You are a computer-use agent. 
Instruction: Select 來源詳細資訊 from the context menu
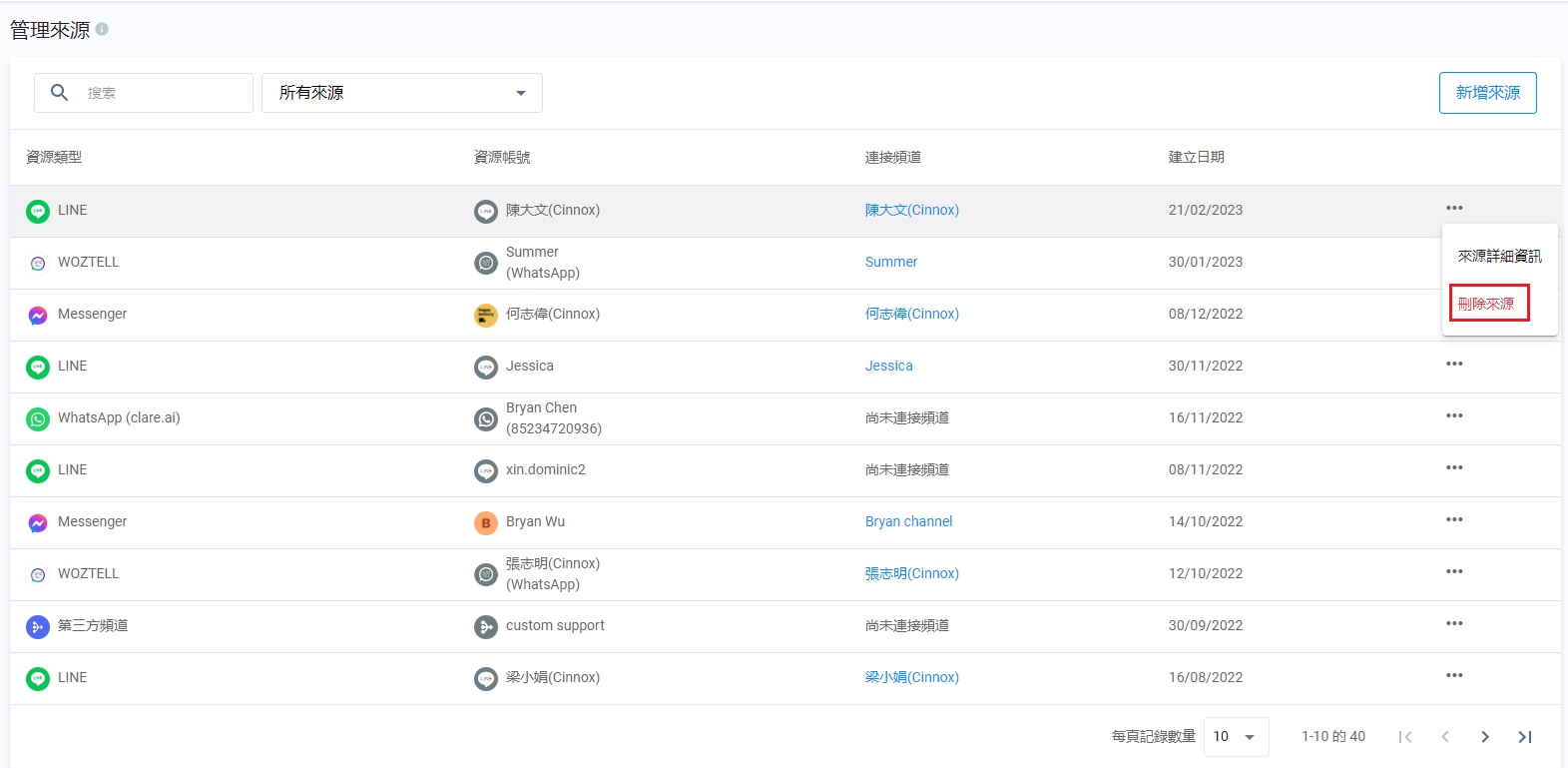tap(1499, 257)
